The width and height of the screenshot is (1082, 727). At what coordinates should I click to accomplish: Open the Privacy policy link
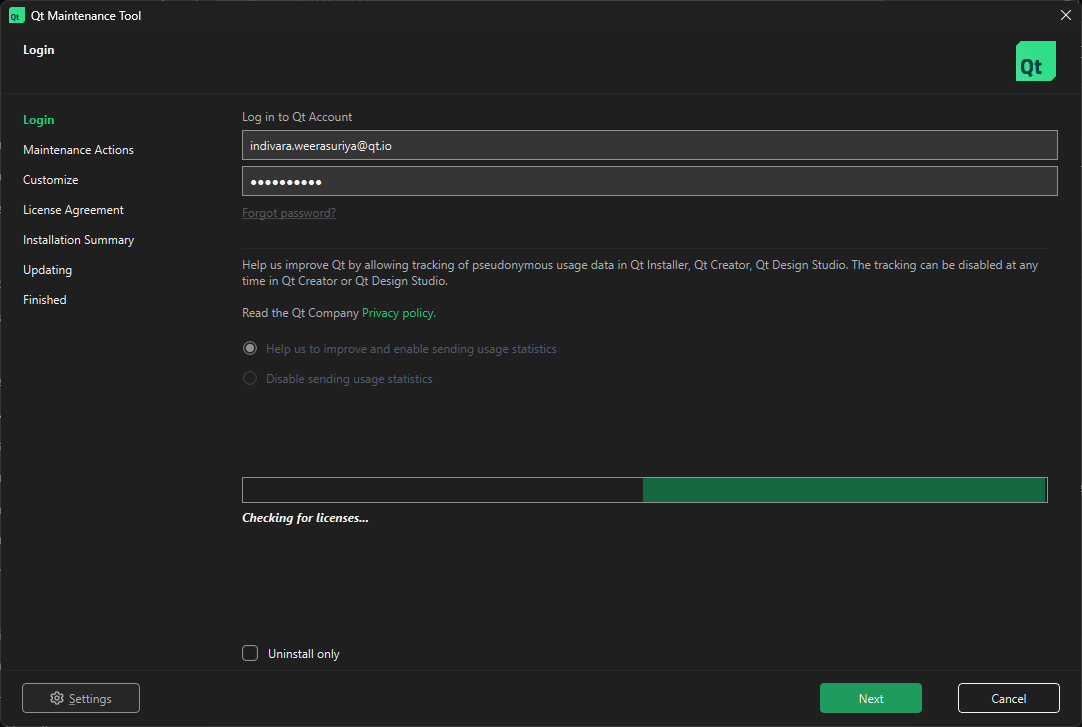click(399, 313)
